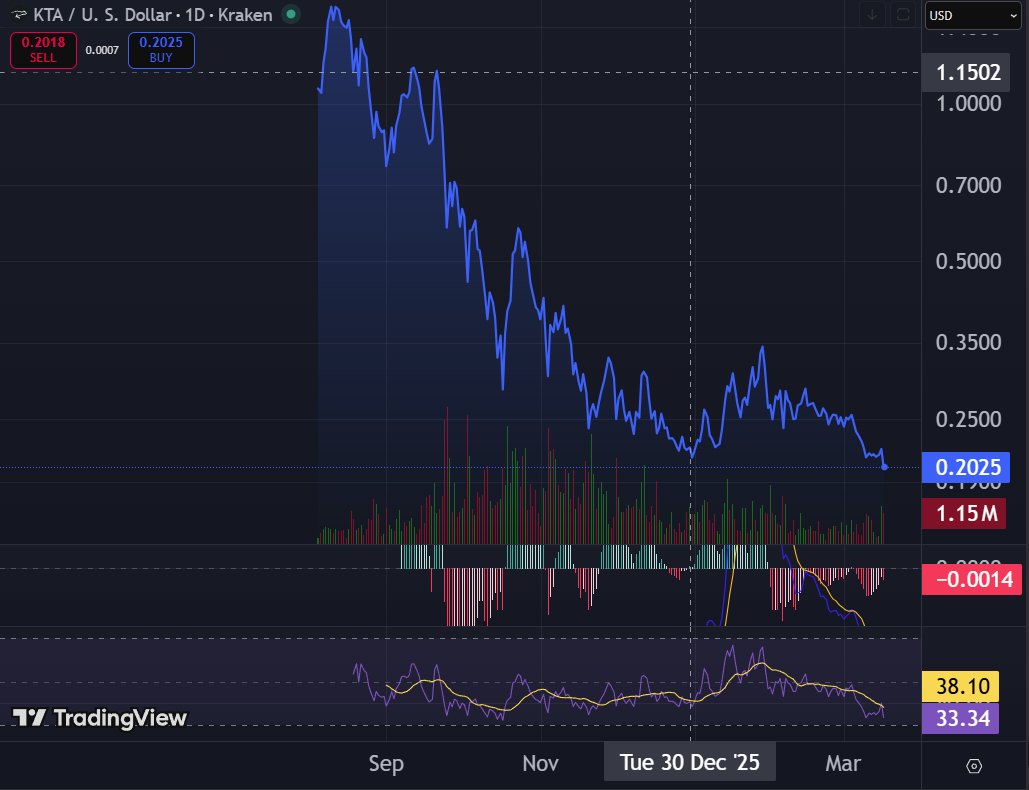Click the 0.0007 spread value

(x=102, y=51)
